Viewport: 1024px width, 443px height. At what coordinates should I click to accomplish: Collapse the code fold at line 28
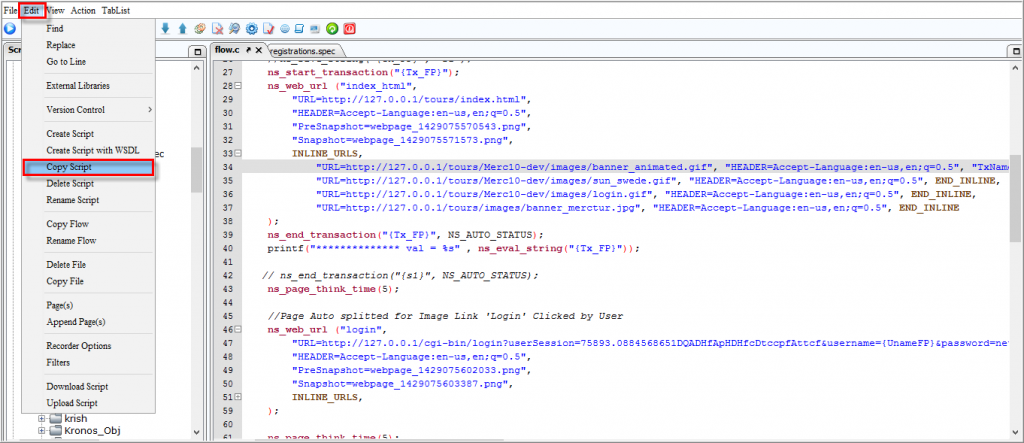pyautogui.click(x=238, y=86)
